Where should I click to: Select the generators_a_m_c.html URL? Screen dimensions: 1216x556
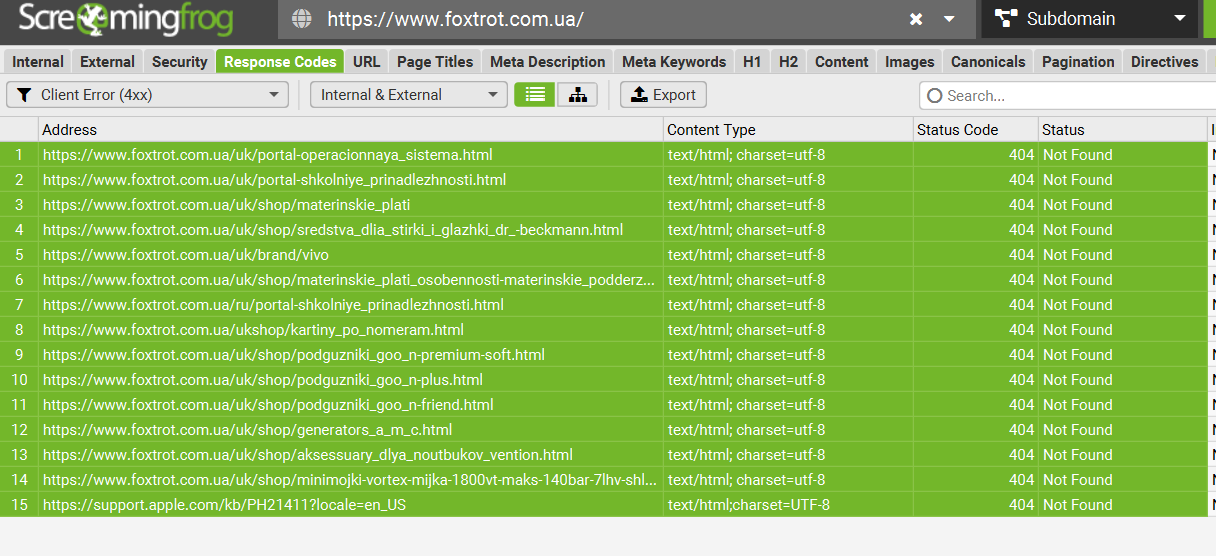click(x=247, y=430)
